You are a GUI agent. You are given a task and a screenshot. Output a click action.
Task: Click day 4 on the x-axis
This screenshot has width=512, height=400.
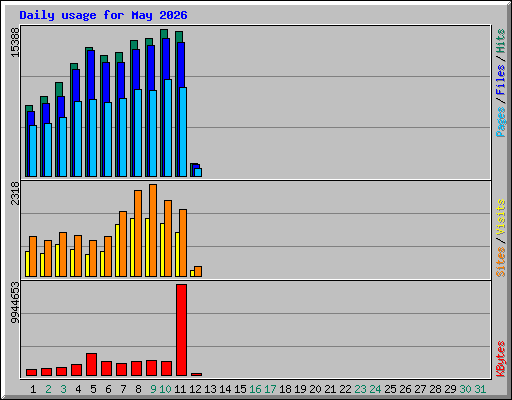[x=78, y=389]
